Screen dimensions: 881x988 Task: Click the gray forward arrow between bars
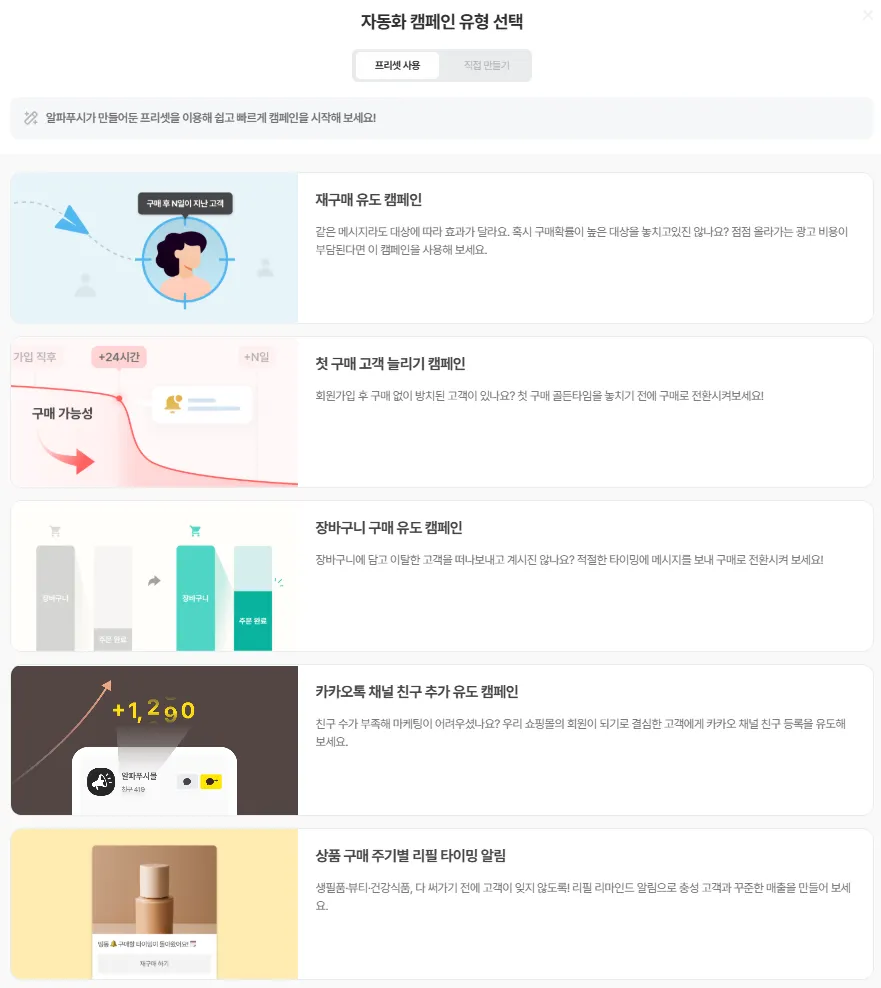point(154,581)
